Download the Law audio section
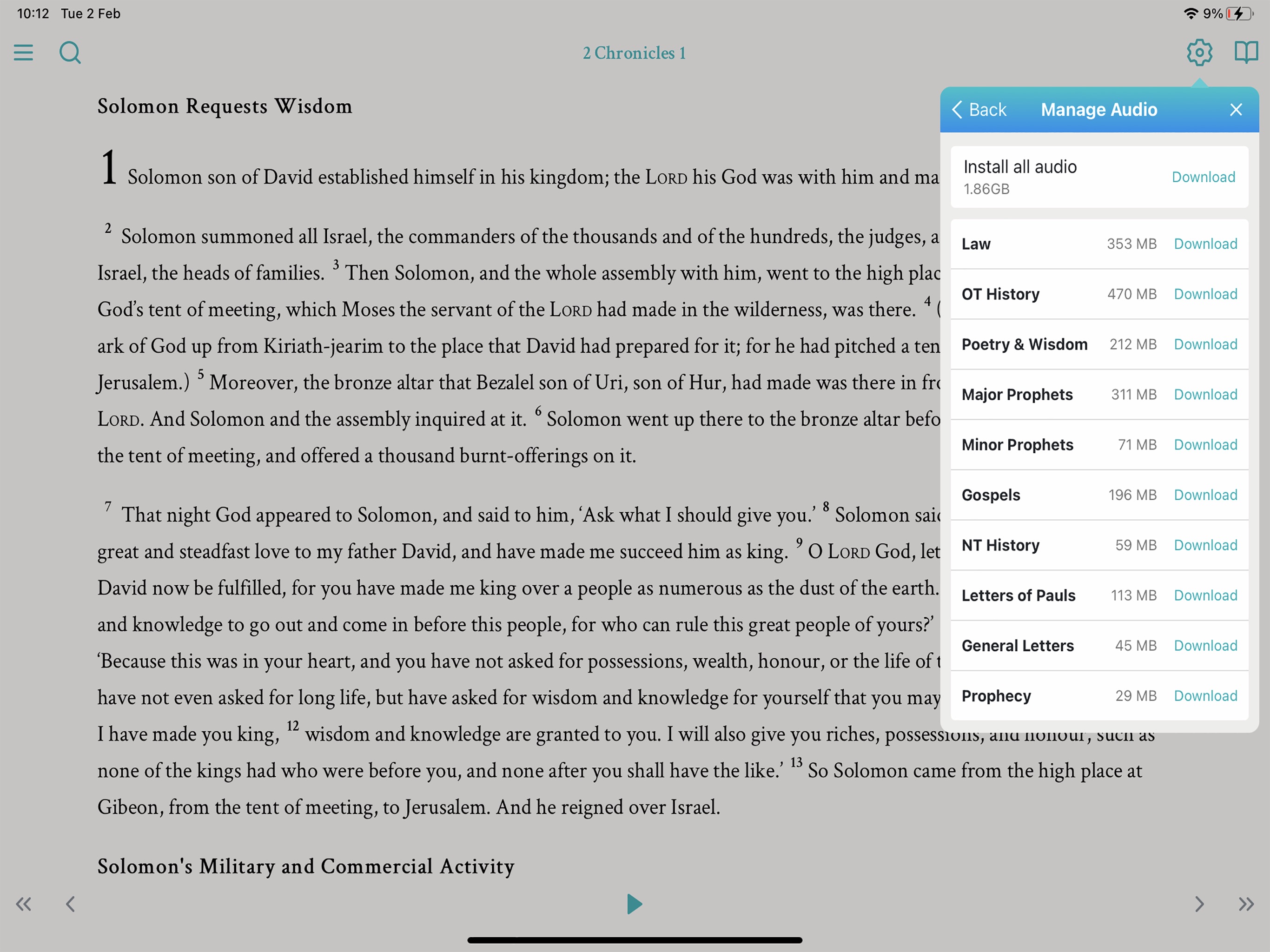 pos(1204,244)
